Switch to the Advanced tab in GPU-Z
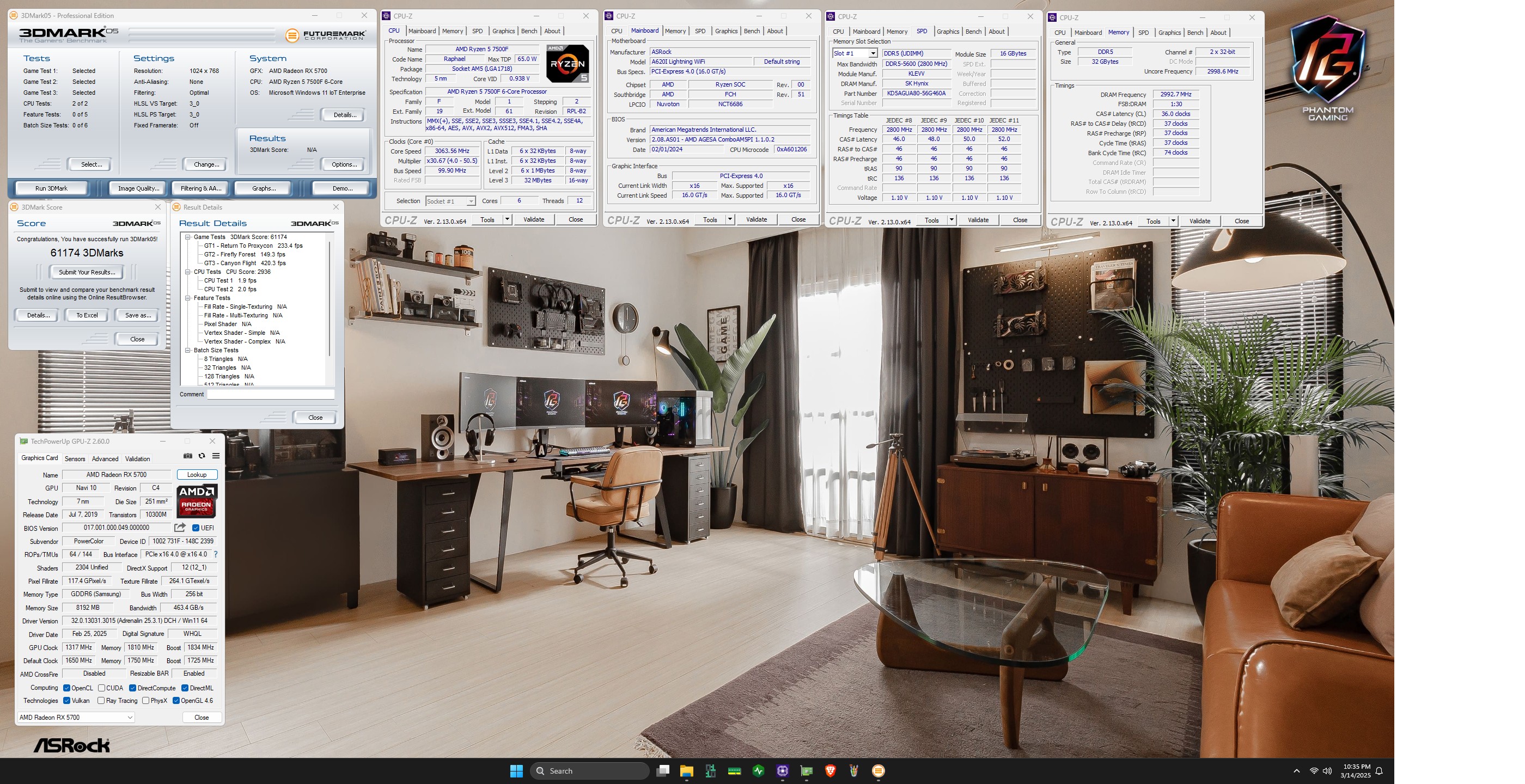Viewport: 1525px width, 784px height. pos(105,458)
